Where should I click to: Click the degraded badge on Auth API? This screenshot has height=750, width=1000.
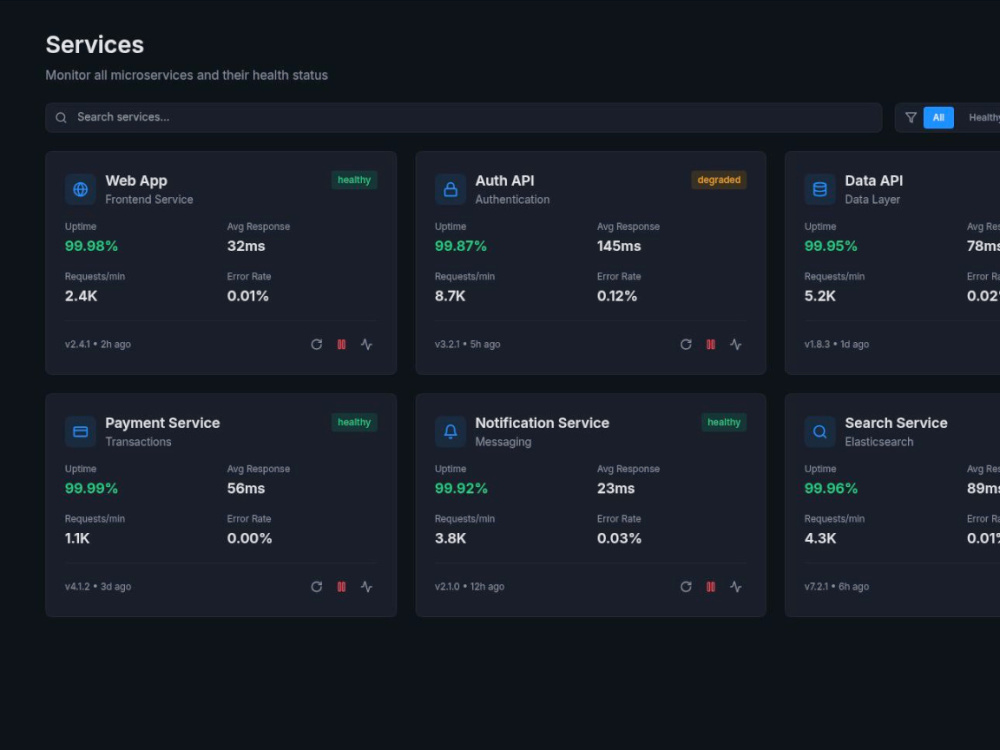(719, 180)
